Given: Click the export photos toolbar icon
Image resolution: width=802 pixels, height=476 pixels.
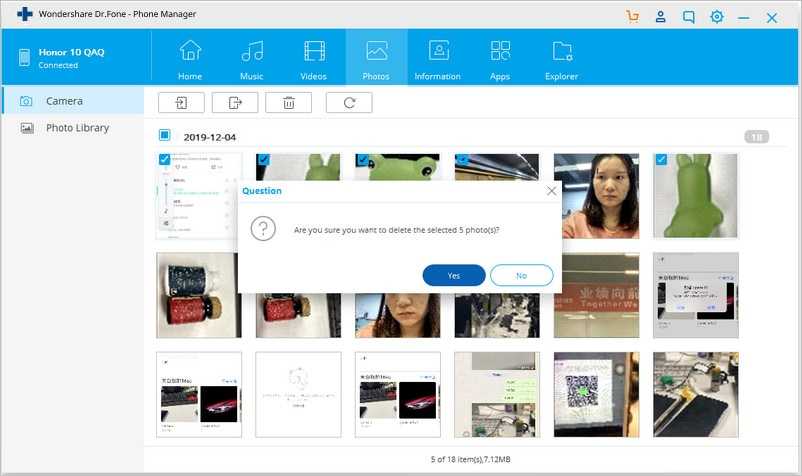Looking at the screenshot, I should point(235,102).
